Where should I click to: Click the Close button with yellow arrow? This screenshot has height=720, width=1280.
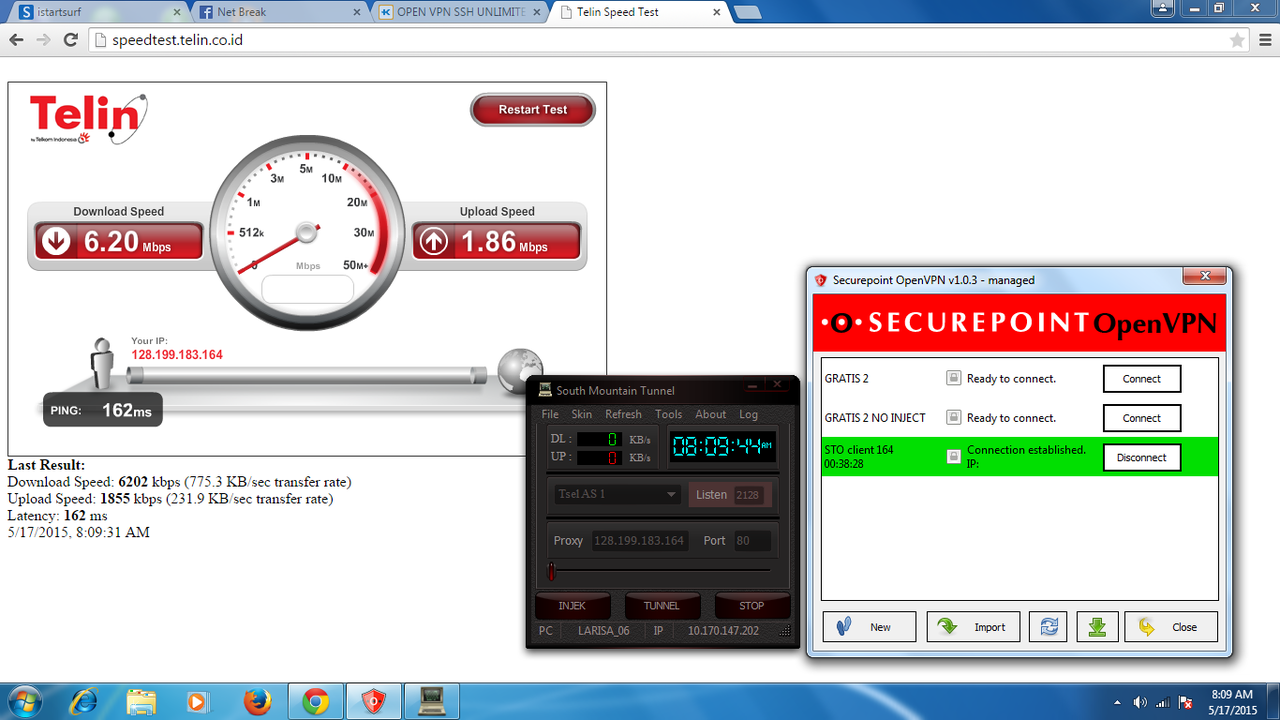(x=1171, y=627)
